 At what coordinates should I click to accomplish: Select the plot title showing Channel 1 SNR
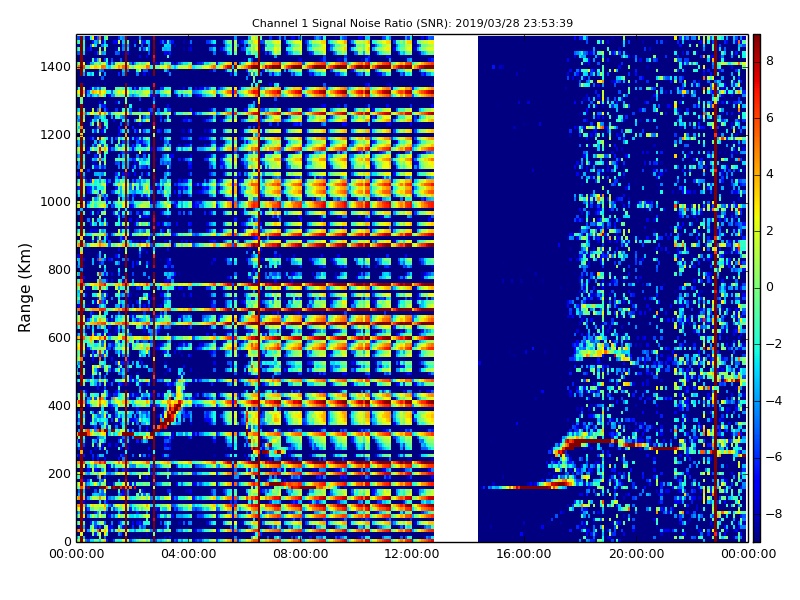pyautogui.click(x=412, y=23)
